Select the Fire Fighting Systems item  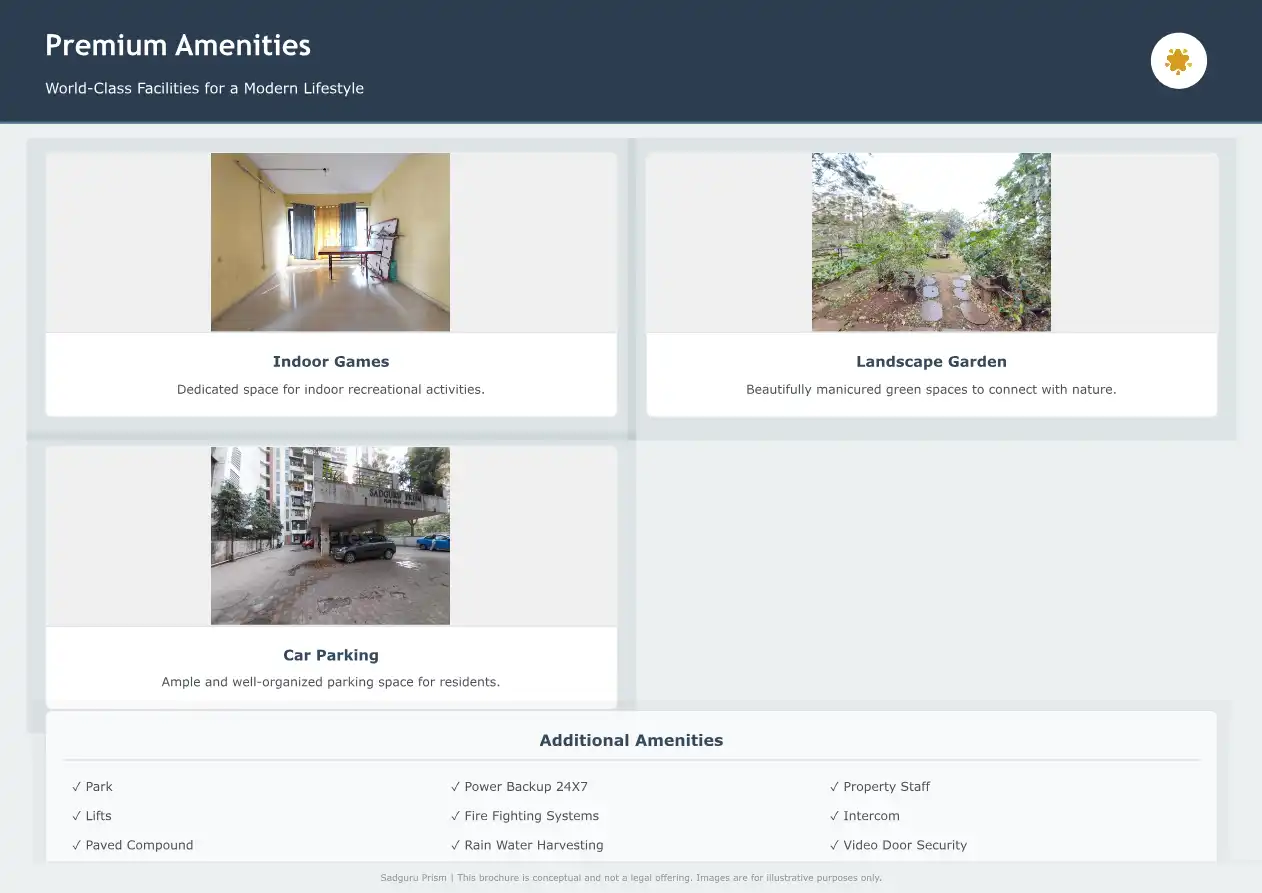(531, 816)
